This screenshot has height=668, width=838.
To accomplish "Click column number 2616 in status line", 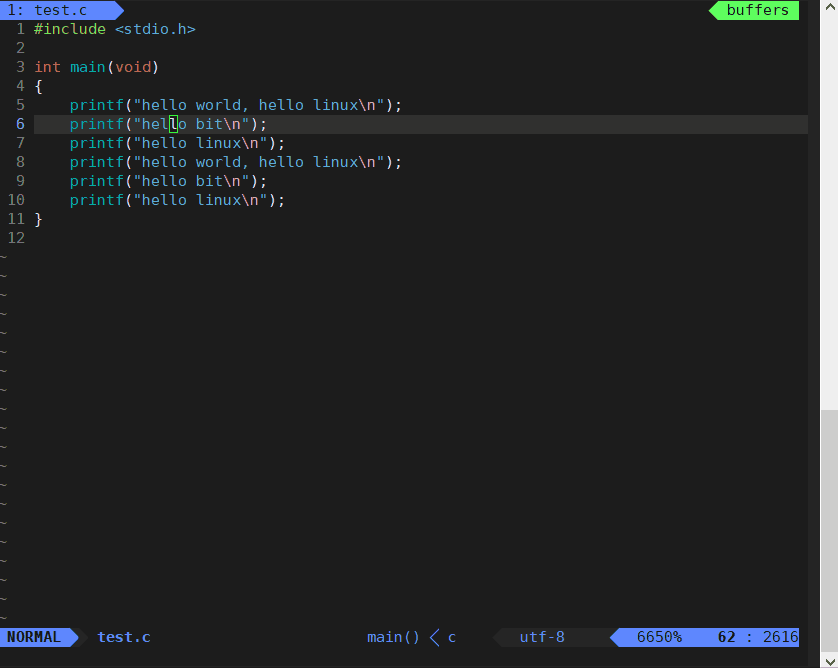I will coord(780,637).
